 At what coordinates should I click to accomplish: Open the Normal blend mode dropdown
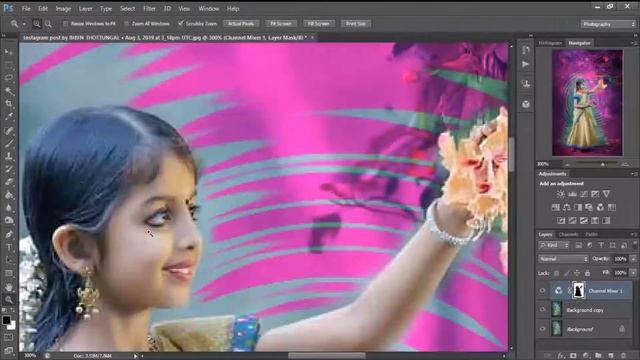(563, 259)
